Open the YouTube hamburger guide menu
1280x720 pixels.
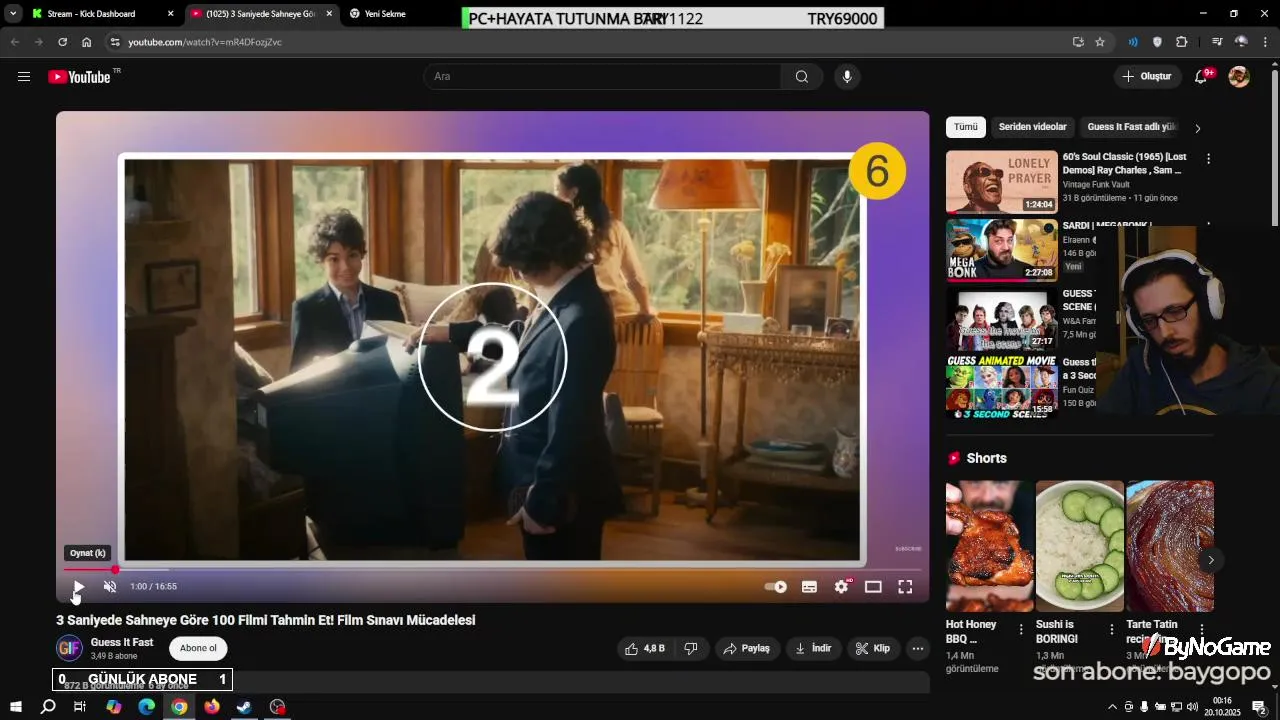point(24,77)
